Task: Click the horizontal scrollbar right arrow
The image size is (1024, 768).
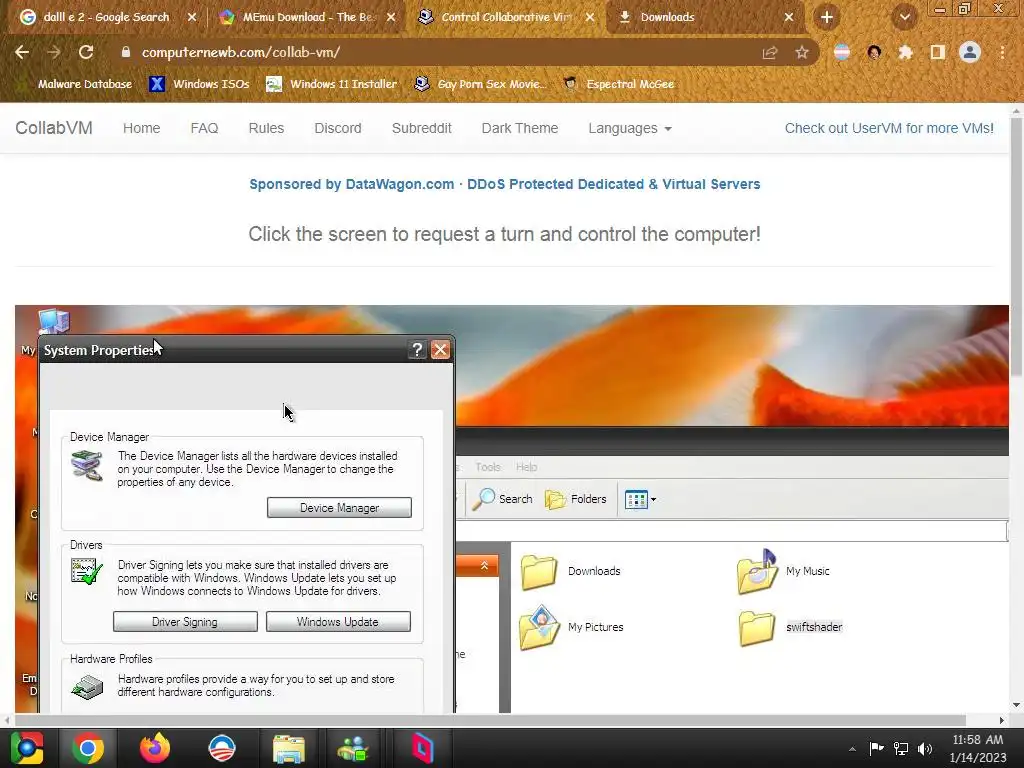Action: point(1001,720)
